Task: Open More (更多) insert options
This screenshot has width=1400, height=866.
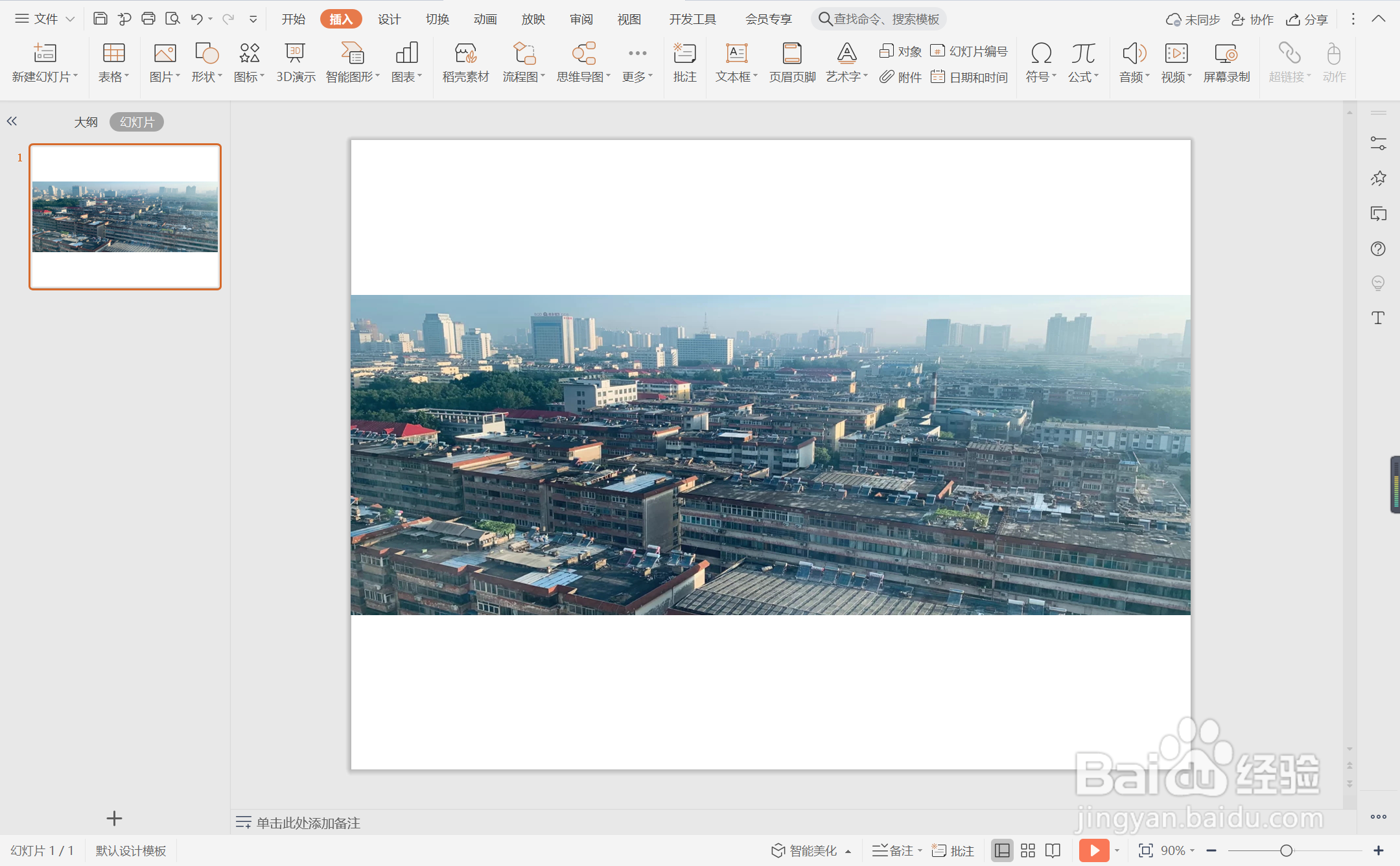Action: click(x=637, y=63)
